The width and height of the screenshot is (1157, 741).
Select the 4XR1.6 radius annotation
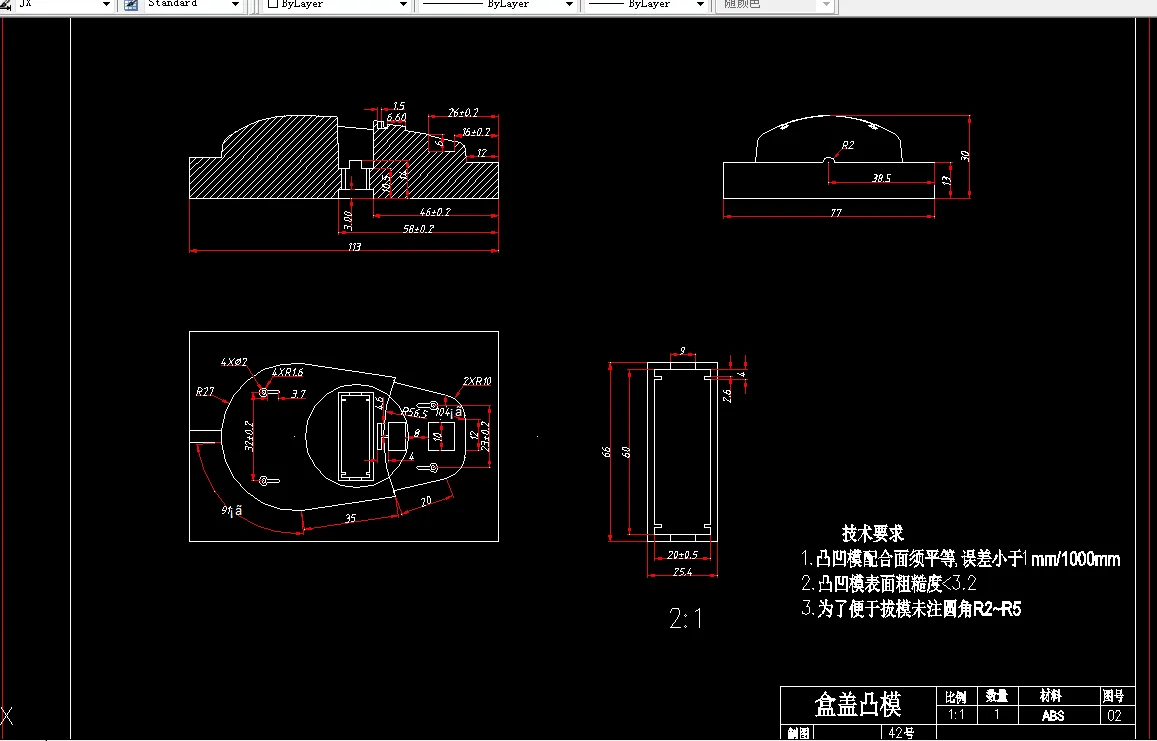pos(288,373)
